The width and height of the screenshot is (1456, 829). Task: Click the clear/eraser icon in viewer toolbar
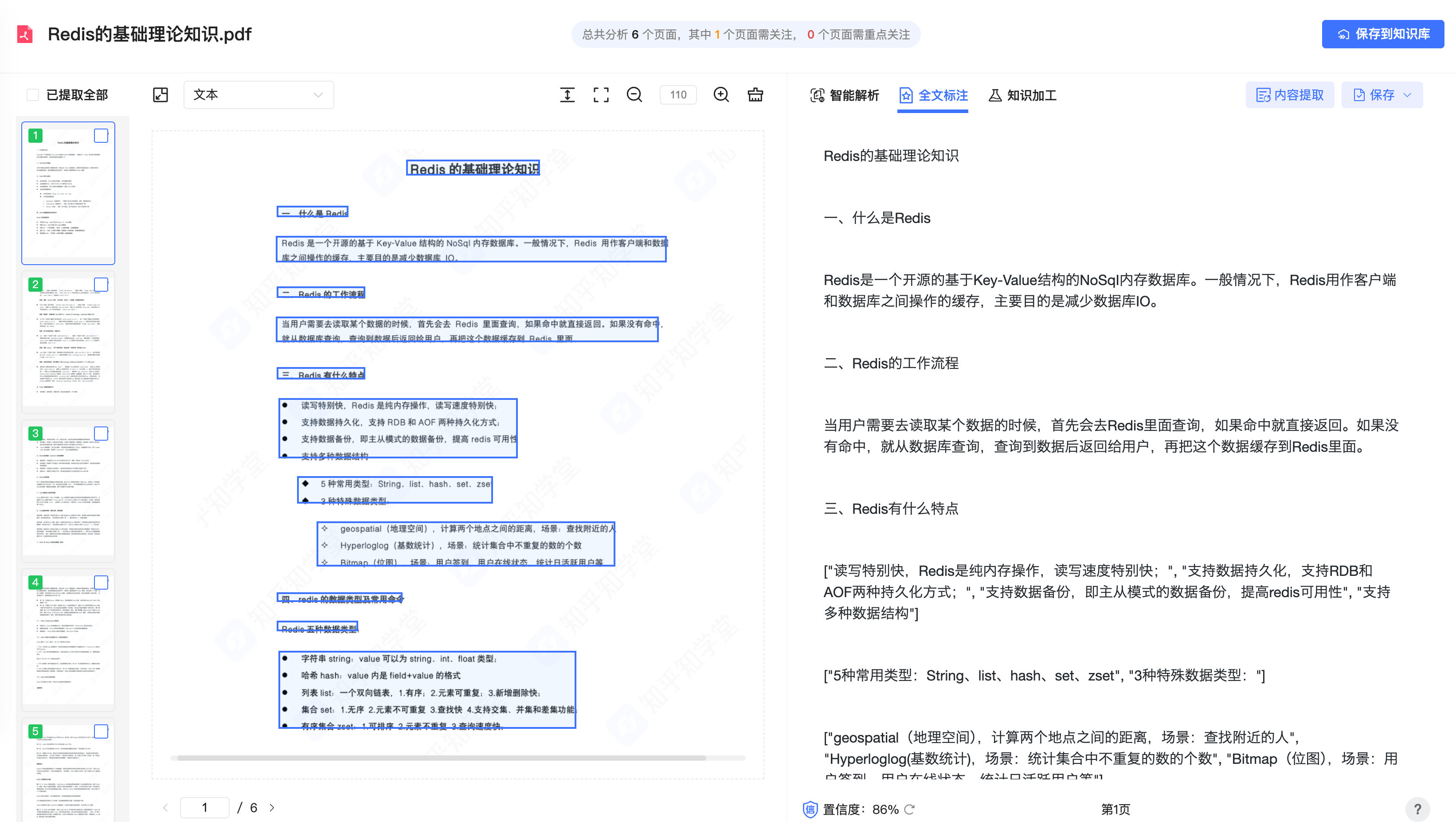pyautogui.click(x=755, y=94)
